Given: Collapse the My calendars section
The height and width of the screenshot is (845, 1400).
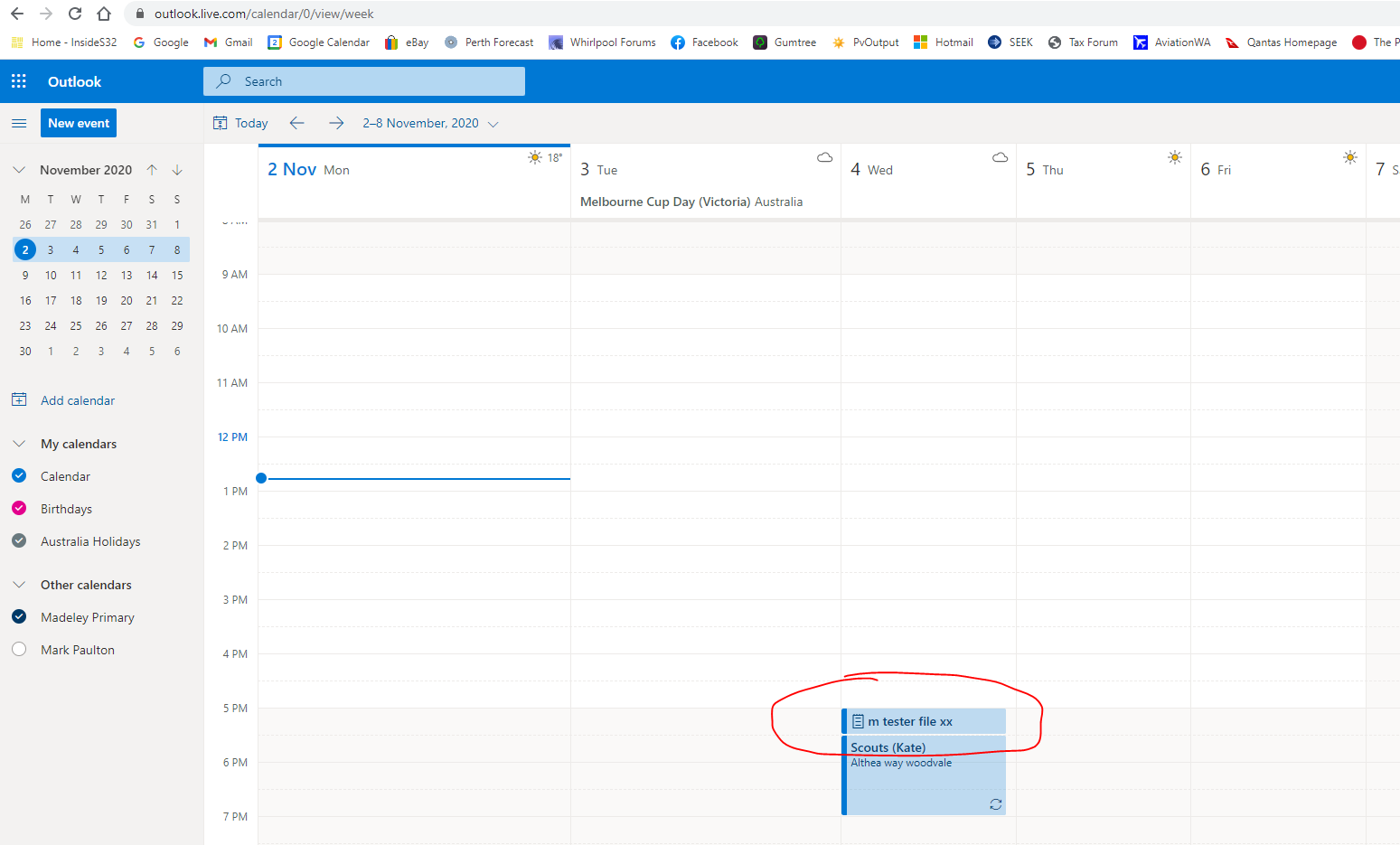Looking at the screenshot, I should point(18,443).
